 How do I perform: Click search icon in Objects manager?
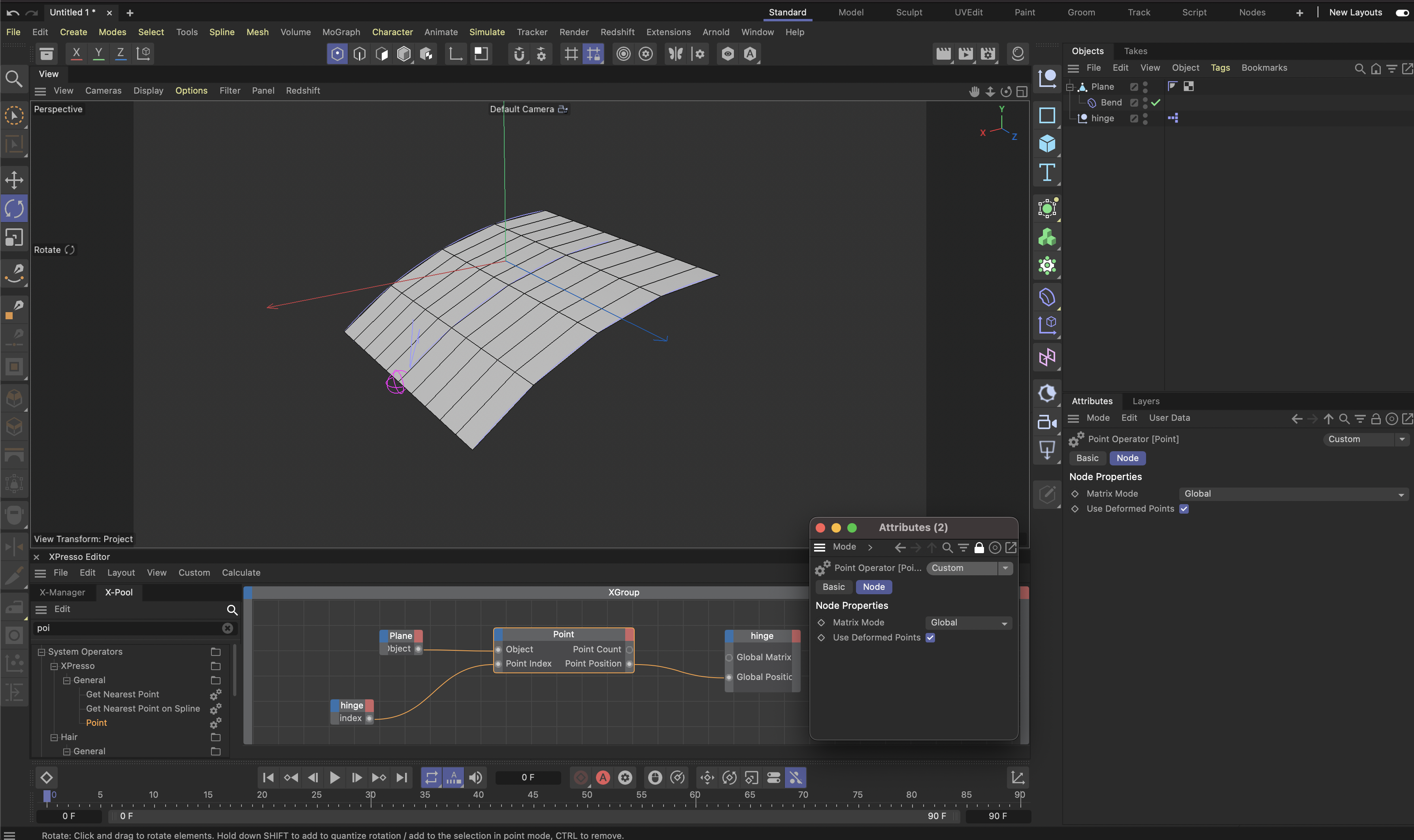[x=1359, y=68]
